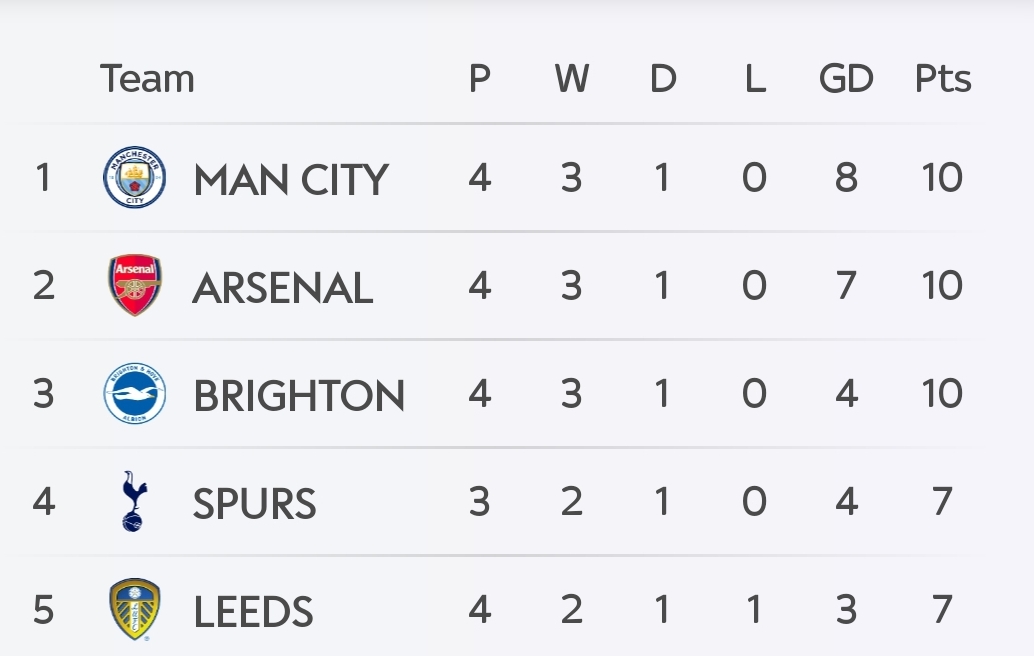
Task: Open the LEEDS team name
Action: (x=253, y=612)
